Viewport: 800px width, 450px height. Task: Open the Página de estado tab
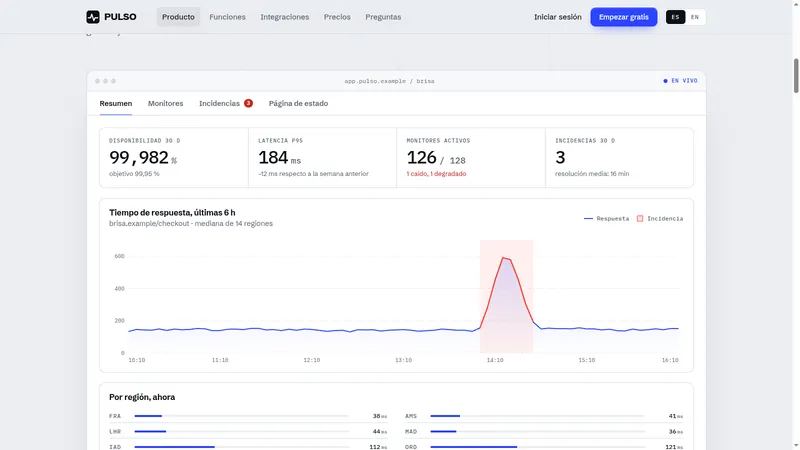pos(298,103)
